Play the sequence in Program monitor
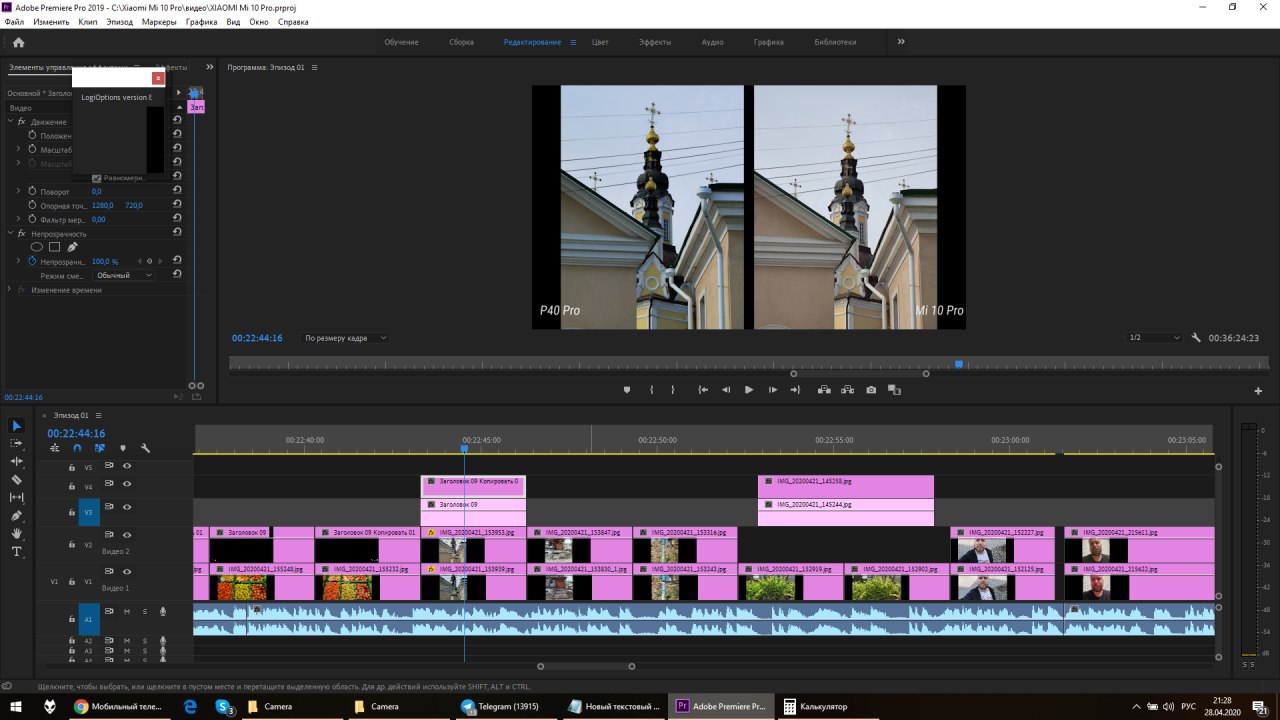 [x=749, y=390]
